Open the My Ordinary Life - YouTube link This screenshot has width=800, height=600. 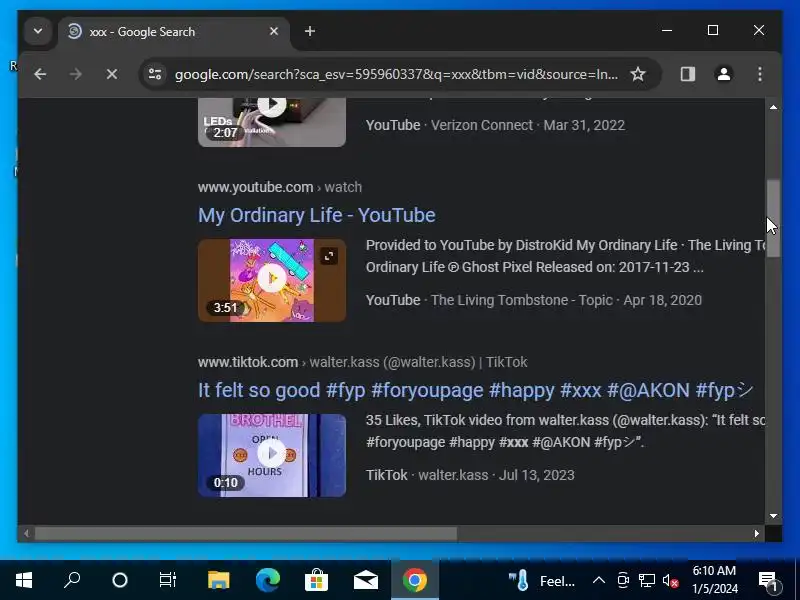tap(316, 215)
